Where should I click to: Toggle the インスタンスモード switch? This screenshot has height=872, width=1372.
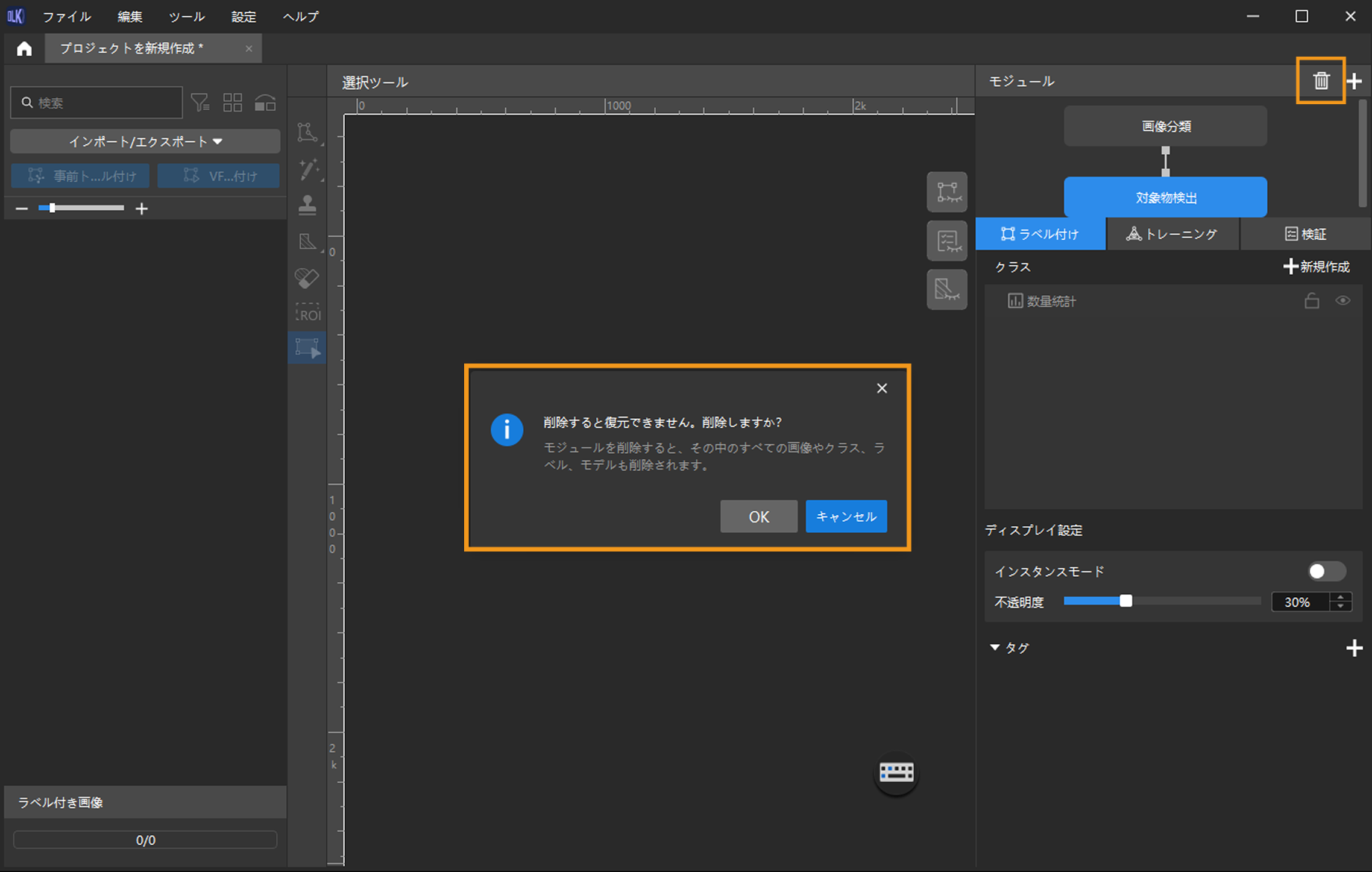(x=1326, y=572)
